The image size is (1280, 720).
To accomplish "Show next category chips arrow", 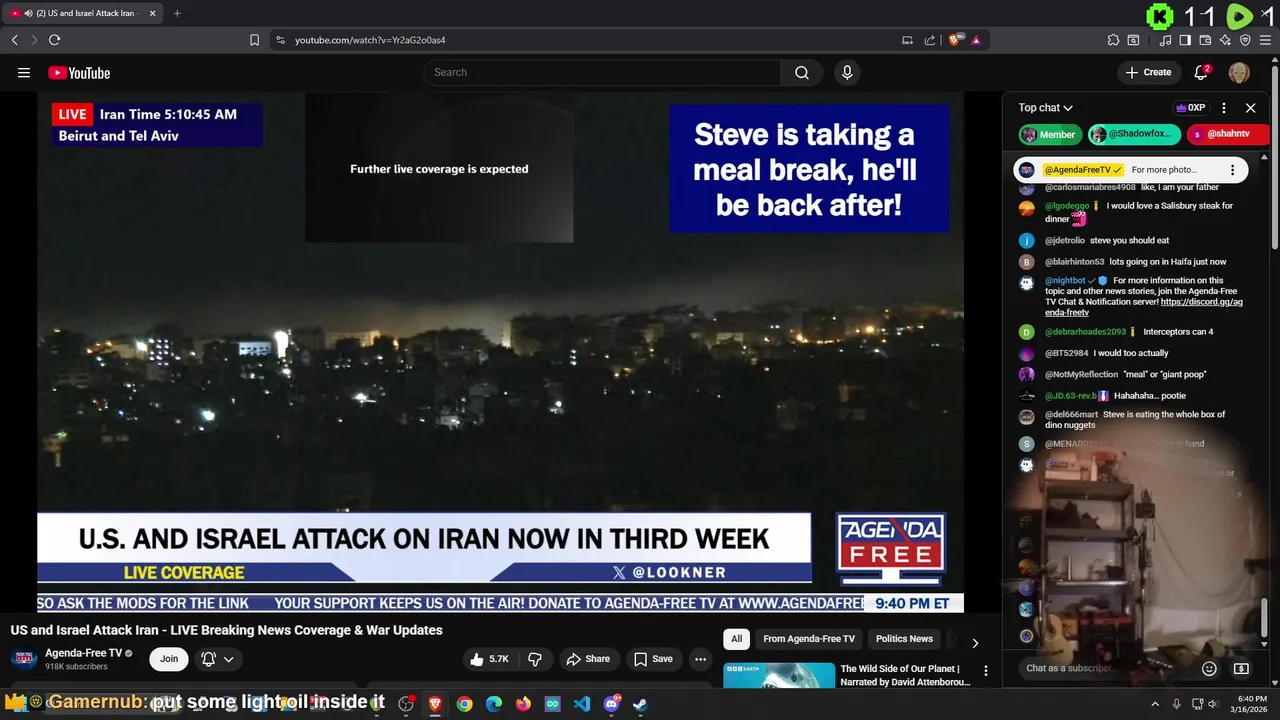I will tap(975, 643).
